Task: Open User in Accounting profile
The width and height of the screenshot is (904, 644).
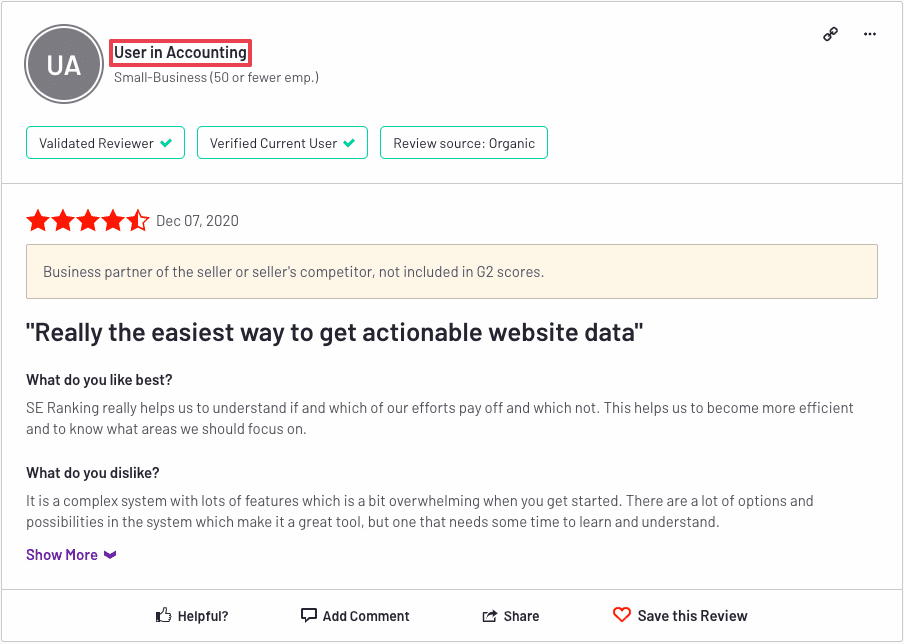Action: (180, 52)
